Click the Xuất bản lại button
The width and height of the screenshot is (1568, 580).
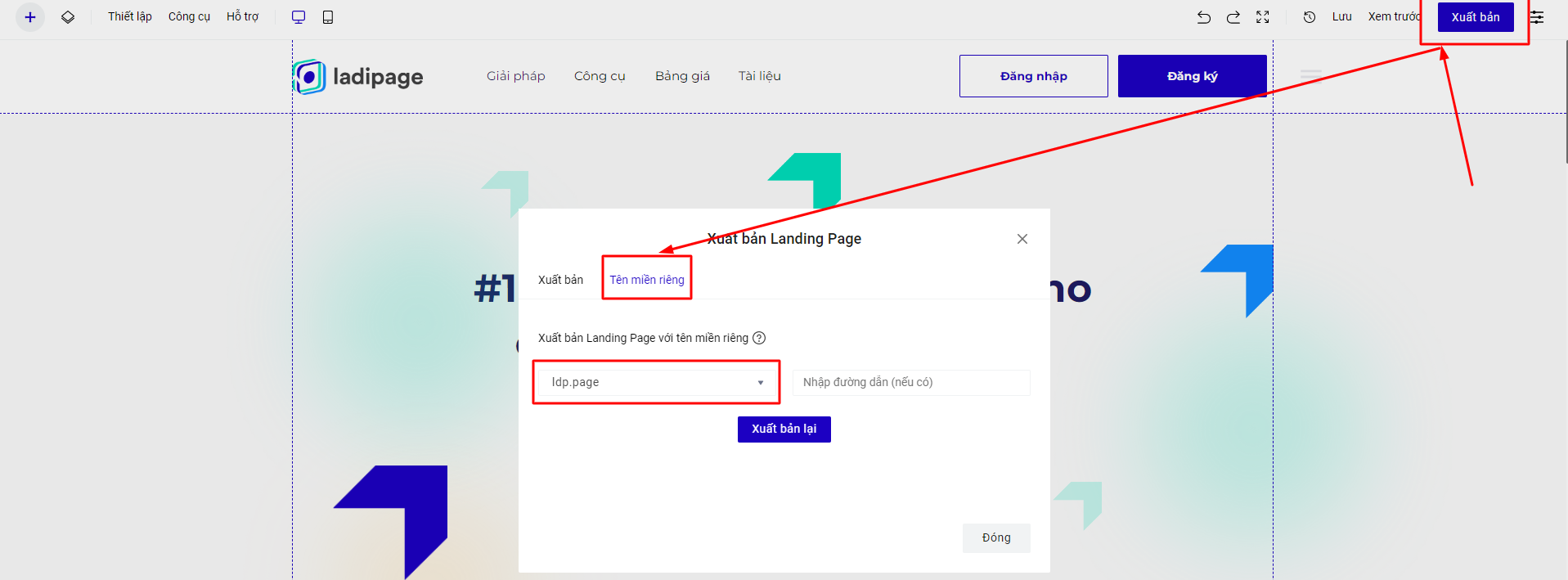point(784,429)
